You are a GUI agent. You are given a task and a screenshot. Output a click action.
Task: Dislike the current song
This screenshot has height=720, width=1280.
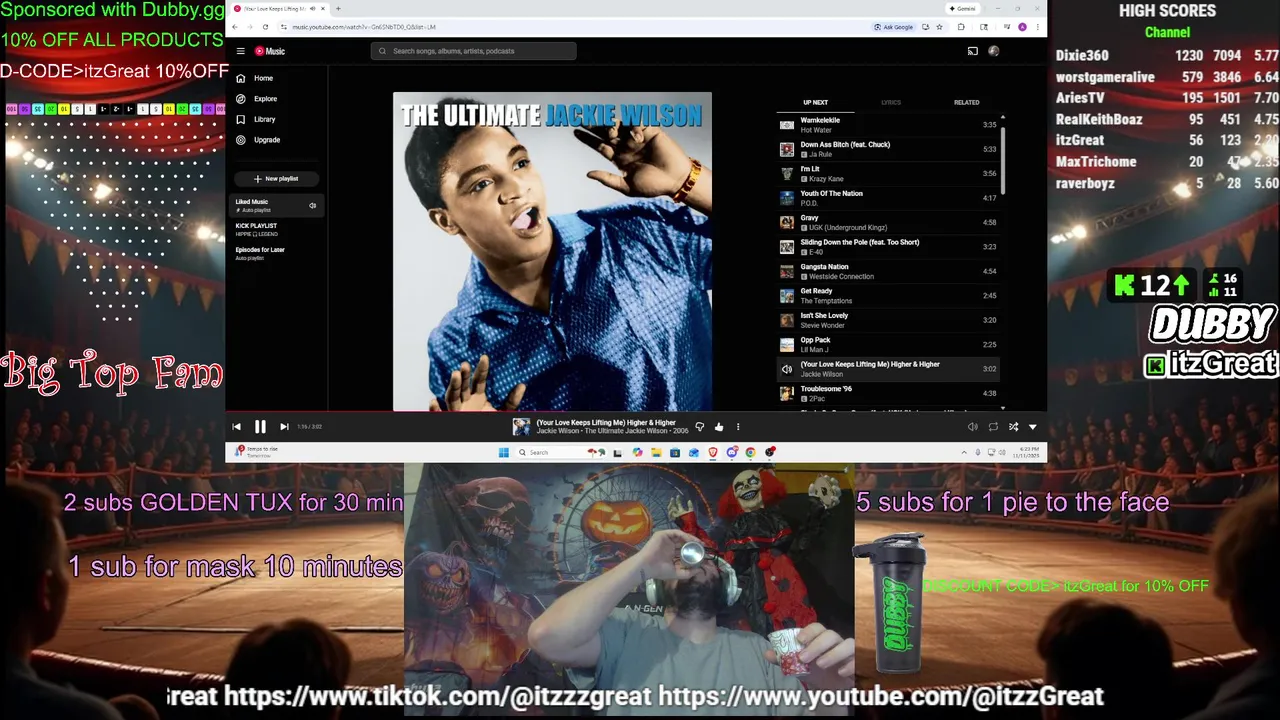click(699, 427)
